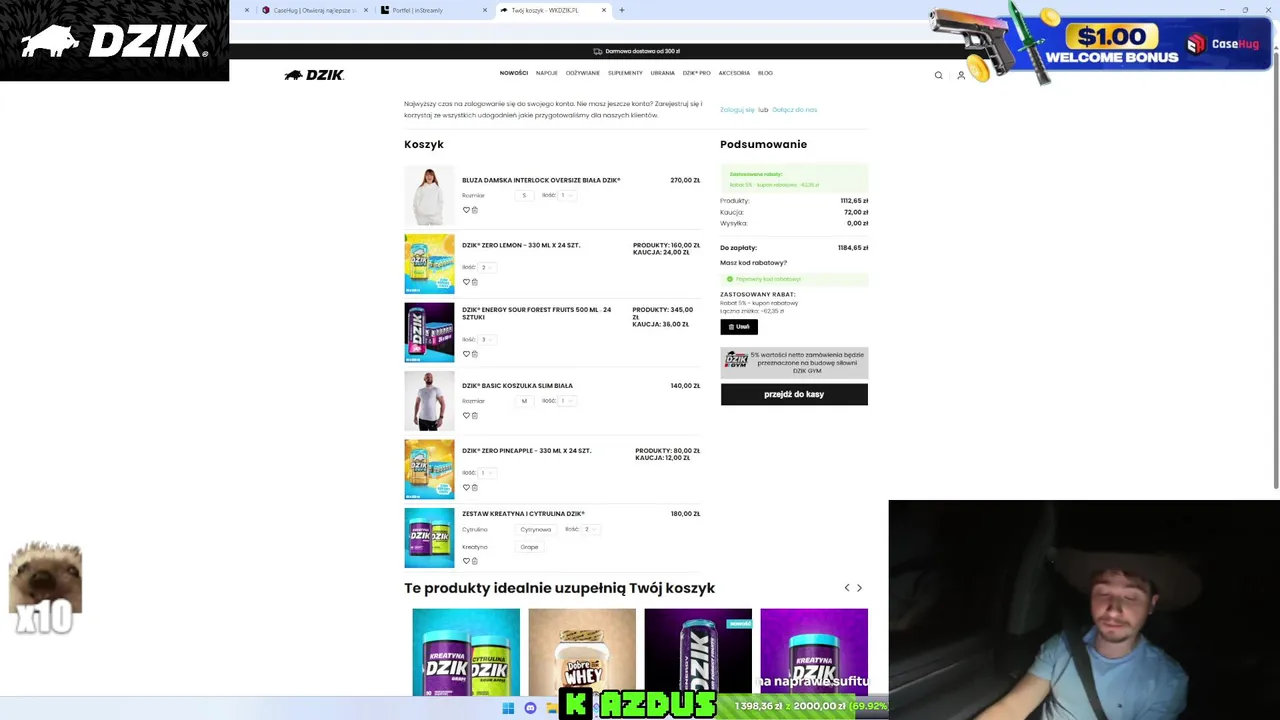
Task: Close the Twój koszyk tab
Action: 604,10
